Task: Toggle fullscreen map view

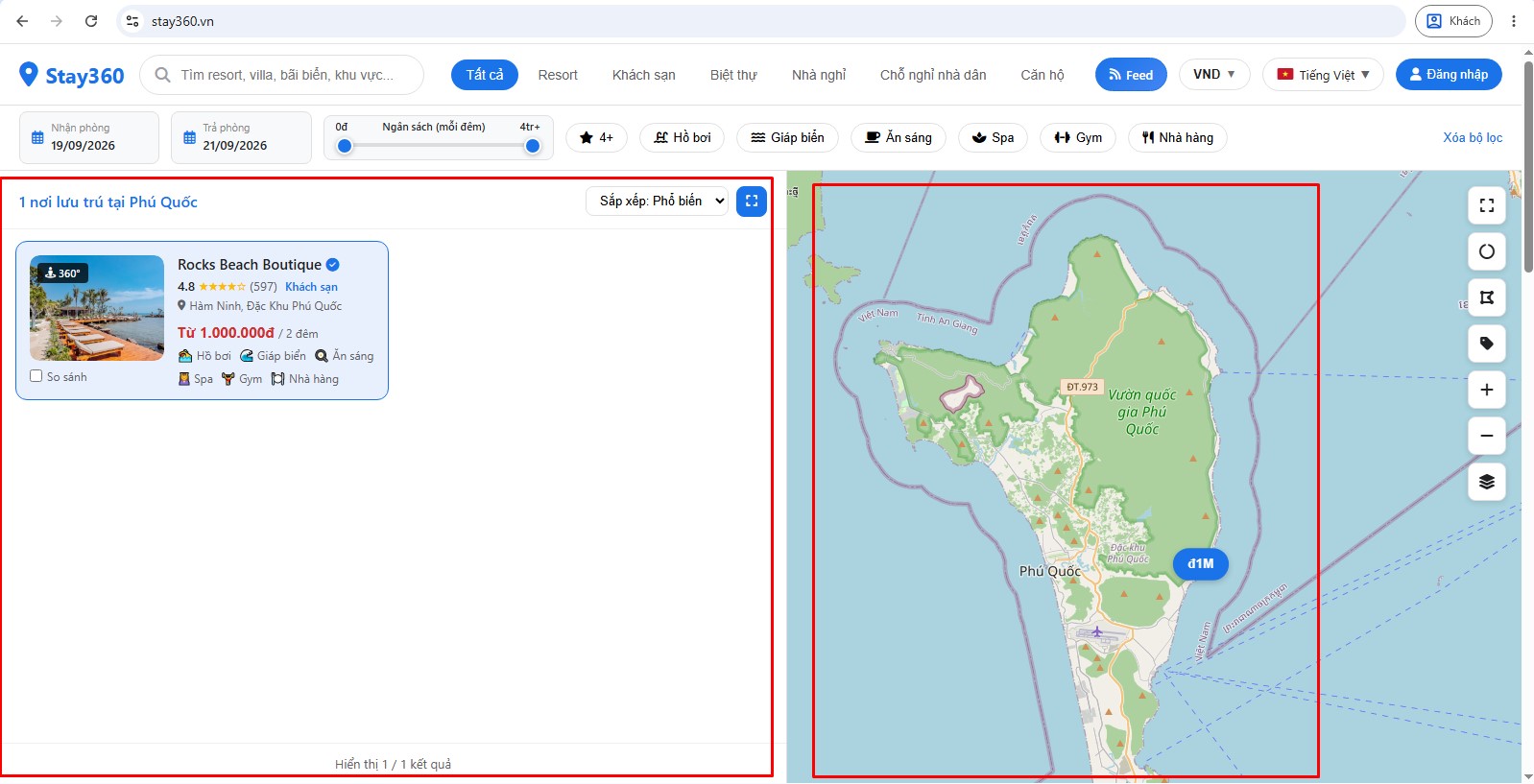Action: pyautogui.click(x=1487, y=205)
